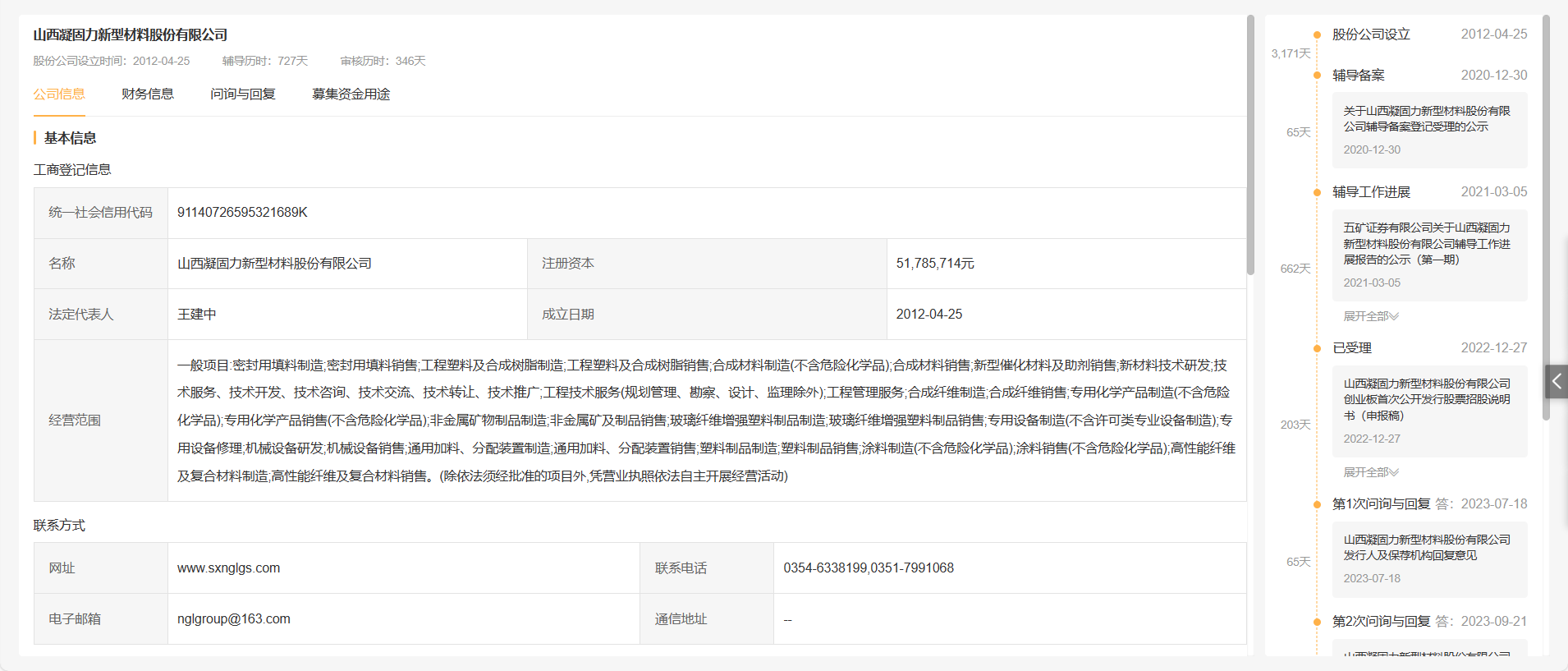
Task: Expand 展开全部 under 已受理
Action: (1371, 472)
